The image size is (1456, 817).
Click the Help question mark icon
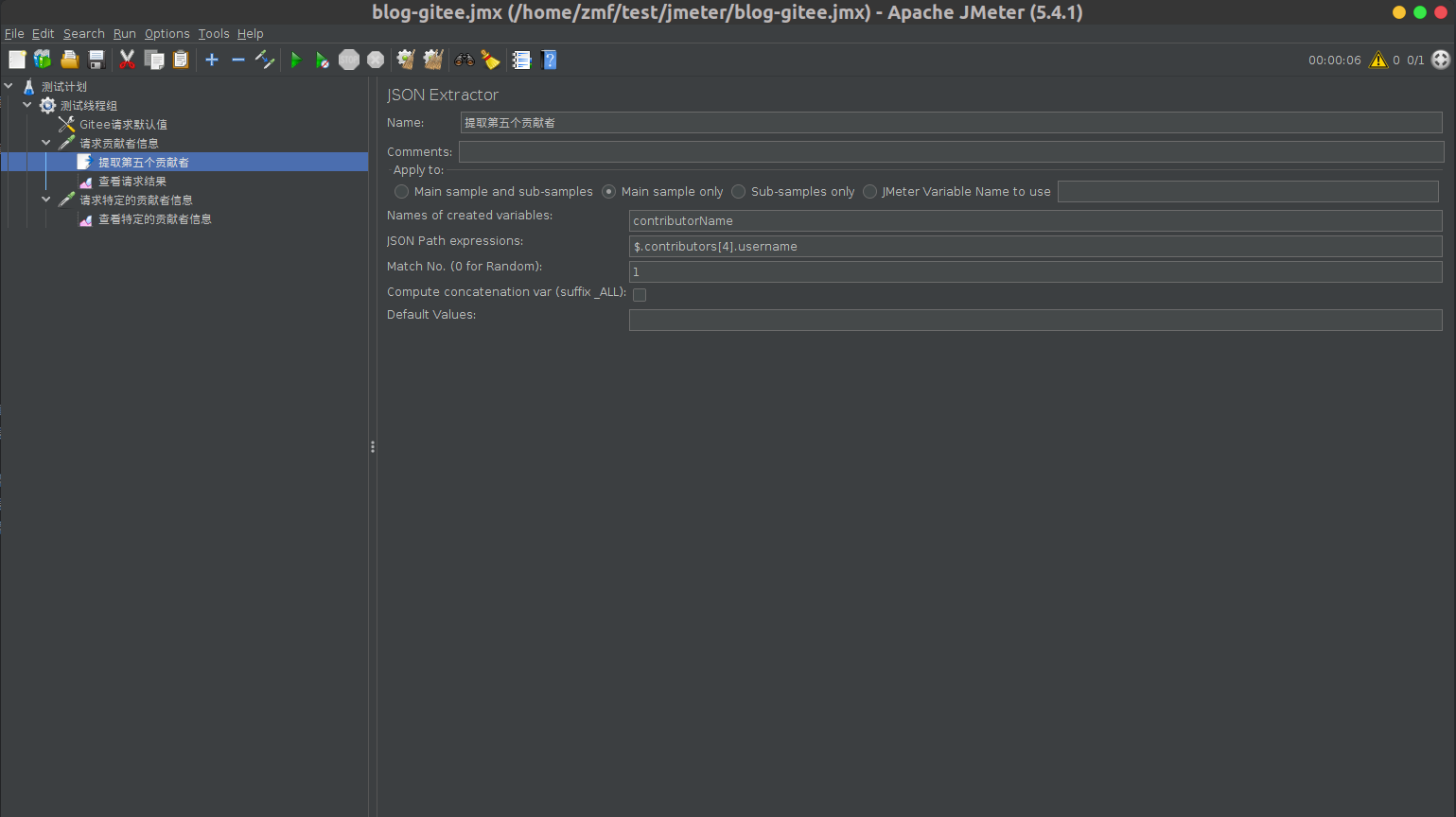pos(549,60)
